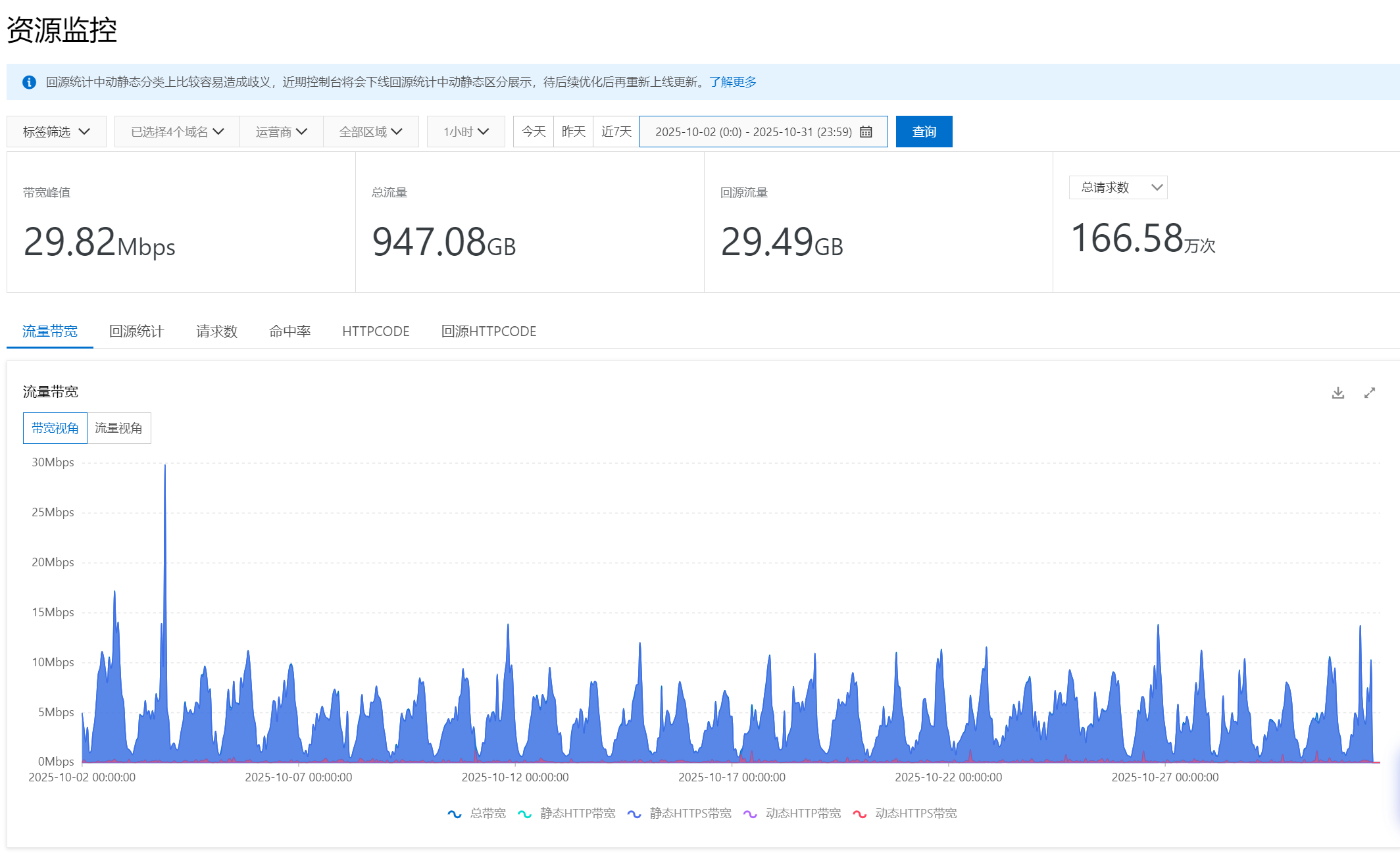This screenshot has width=1400, height=855.
Task: Hide 动态HTTP带宽 legend series
Action: pos(793,814)
